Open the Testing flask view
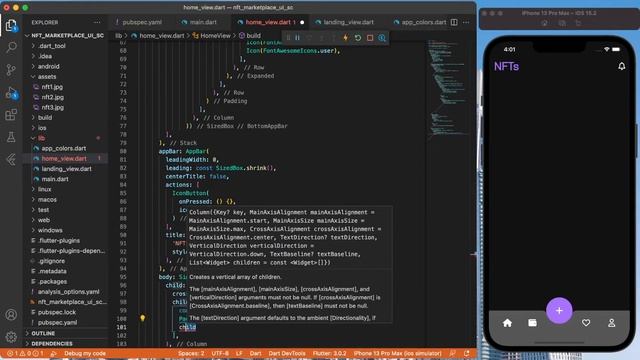The width and height of the screenshot is (640, 360). (x=11, y=137)
